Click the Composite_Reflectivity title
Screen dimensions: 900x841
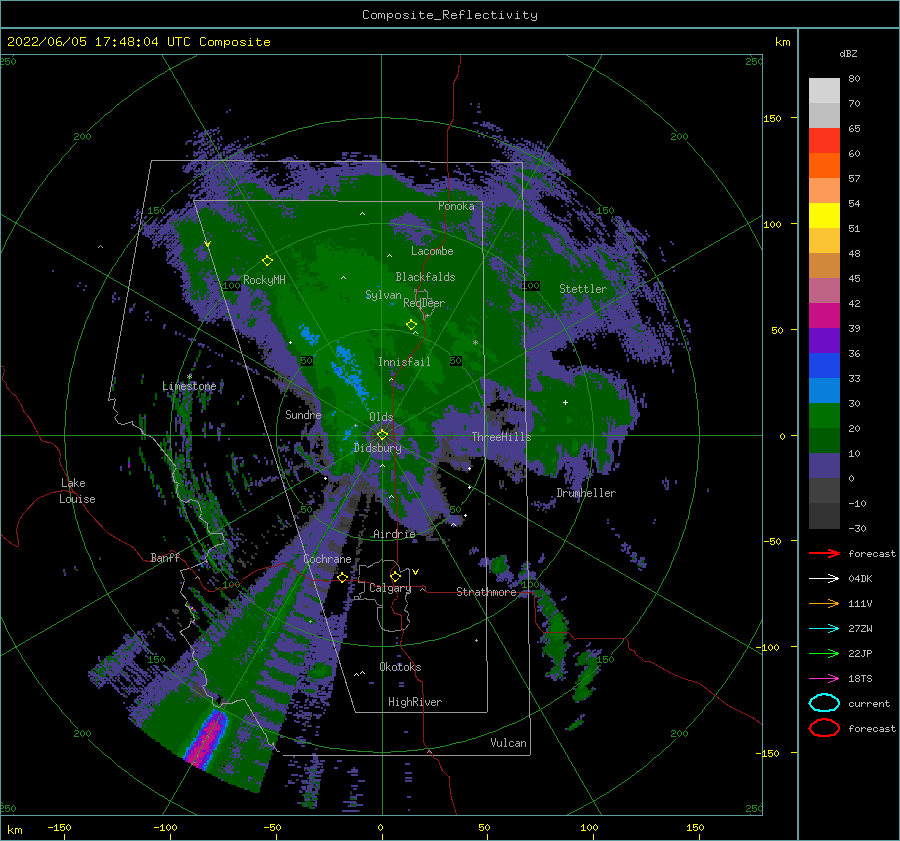point(449,15)
